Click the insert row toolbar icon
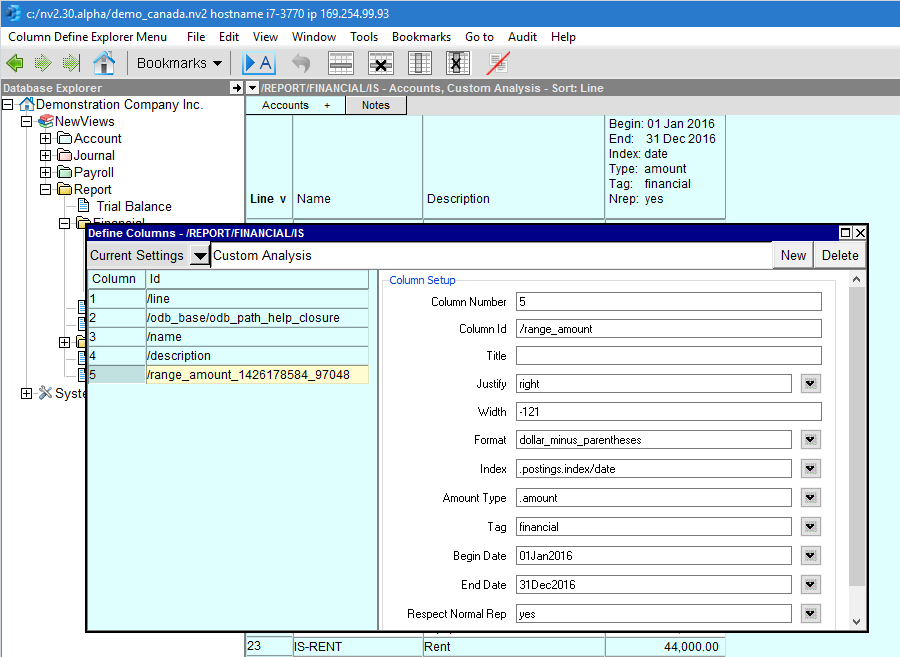The image size is (900, 657). coord(341,63)
